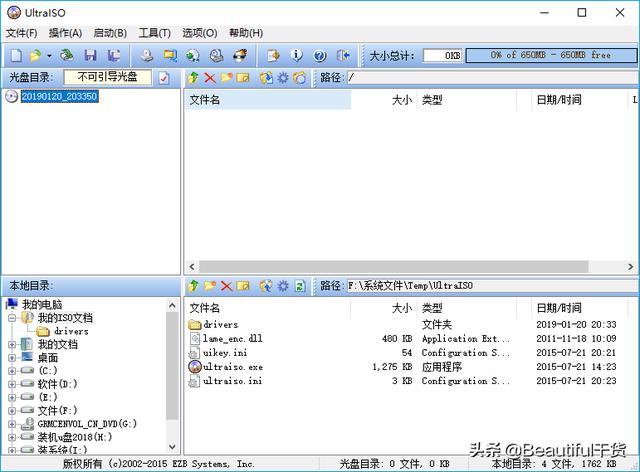Image resolution: width=640 pixels, height=472 pixels.
Task: Open the 帮助(H) menu
Action: pyautogui.click(x=246, y=33)
